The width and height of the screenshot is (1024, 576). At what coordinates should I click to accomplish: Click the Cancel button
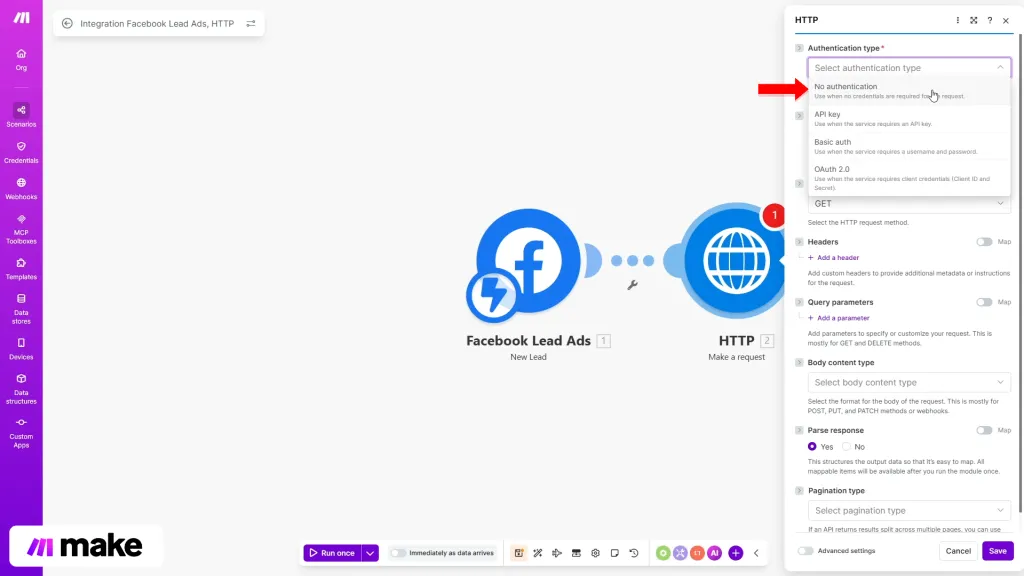click(x=958, y=551)
